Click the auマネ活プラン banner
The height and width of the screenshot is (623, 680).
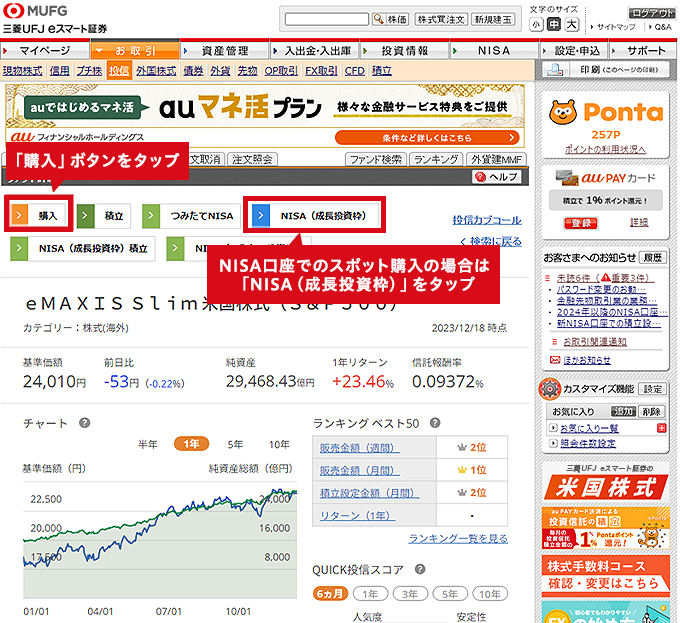pyautogui.click(x=265, y=116)
